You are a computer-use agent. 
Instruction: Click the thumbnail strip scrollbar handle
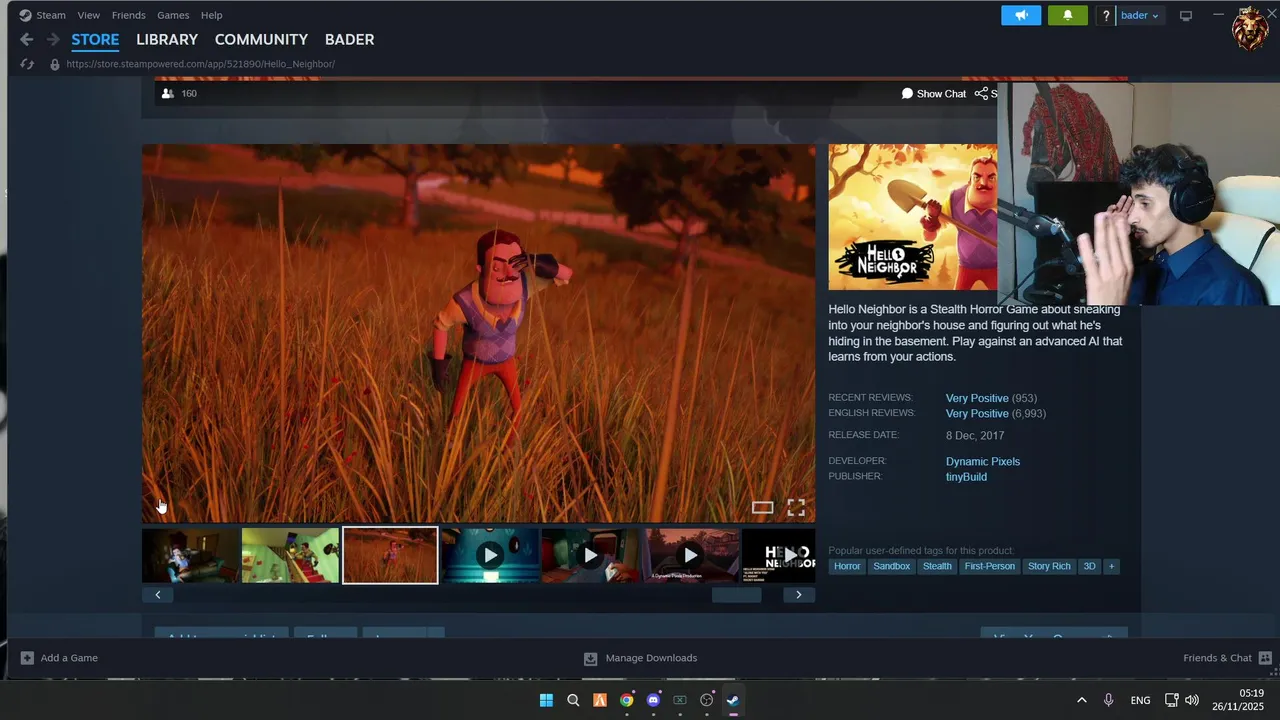[x=736, y=595]
